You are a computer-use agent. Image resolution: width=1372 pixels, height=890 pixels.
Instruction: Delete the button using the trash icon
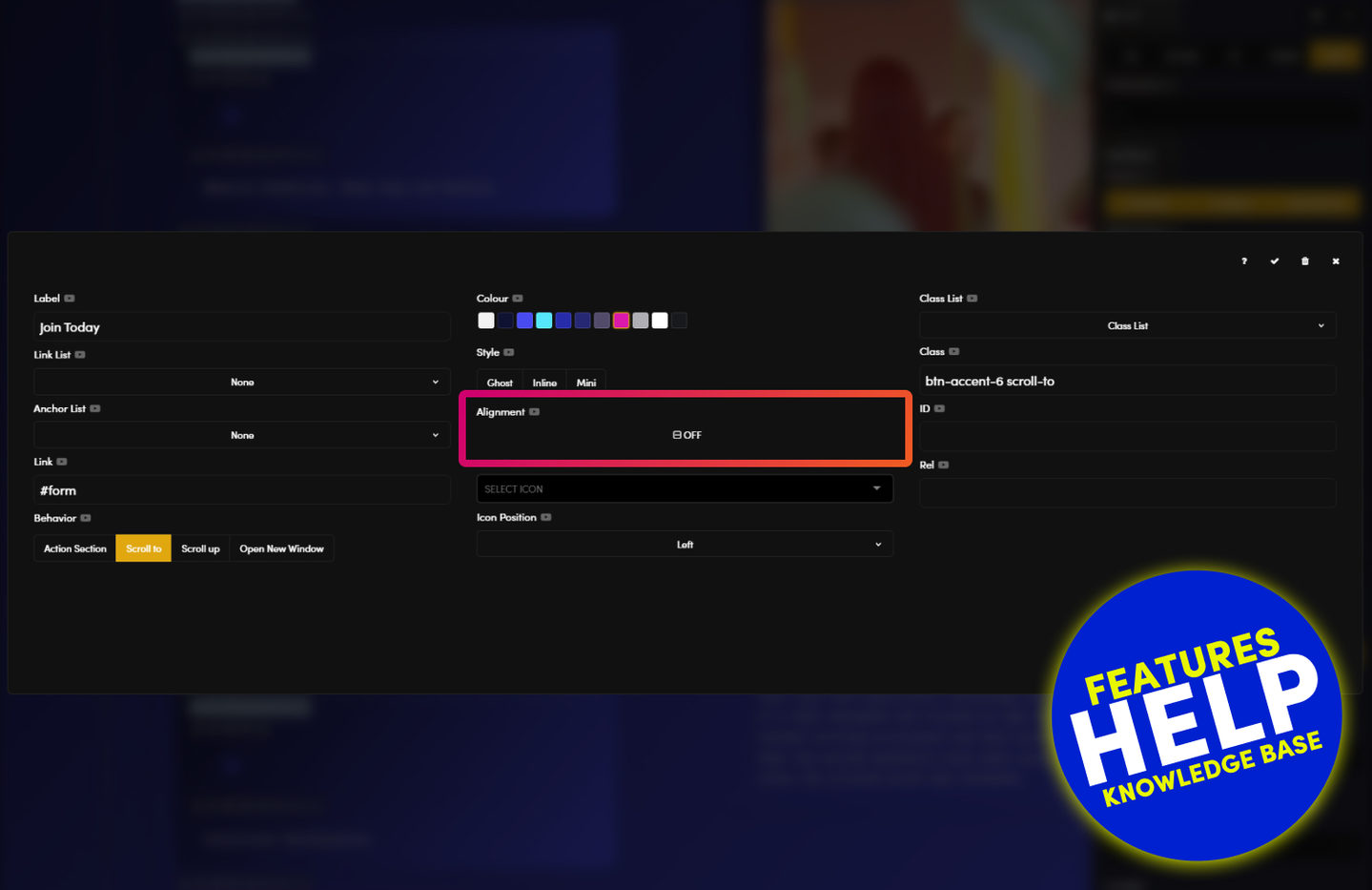(1304, 261)
